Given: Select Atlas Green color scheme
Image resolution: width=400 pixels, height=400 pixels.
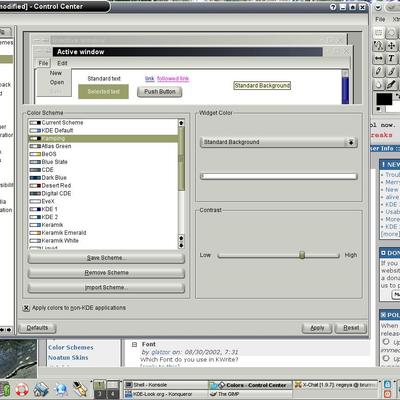Looking at the screenshot, I should [103, 146].
